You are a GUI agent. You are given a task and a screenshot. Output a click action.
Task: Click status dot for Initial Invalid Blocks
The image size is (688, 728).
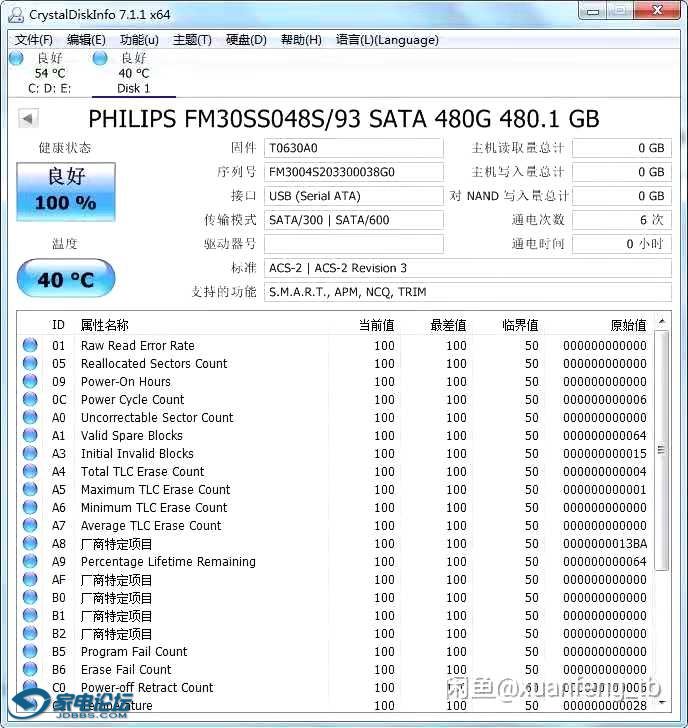[x=30, y=453]
